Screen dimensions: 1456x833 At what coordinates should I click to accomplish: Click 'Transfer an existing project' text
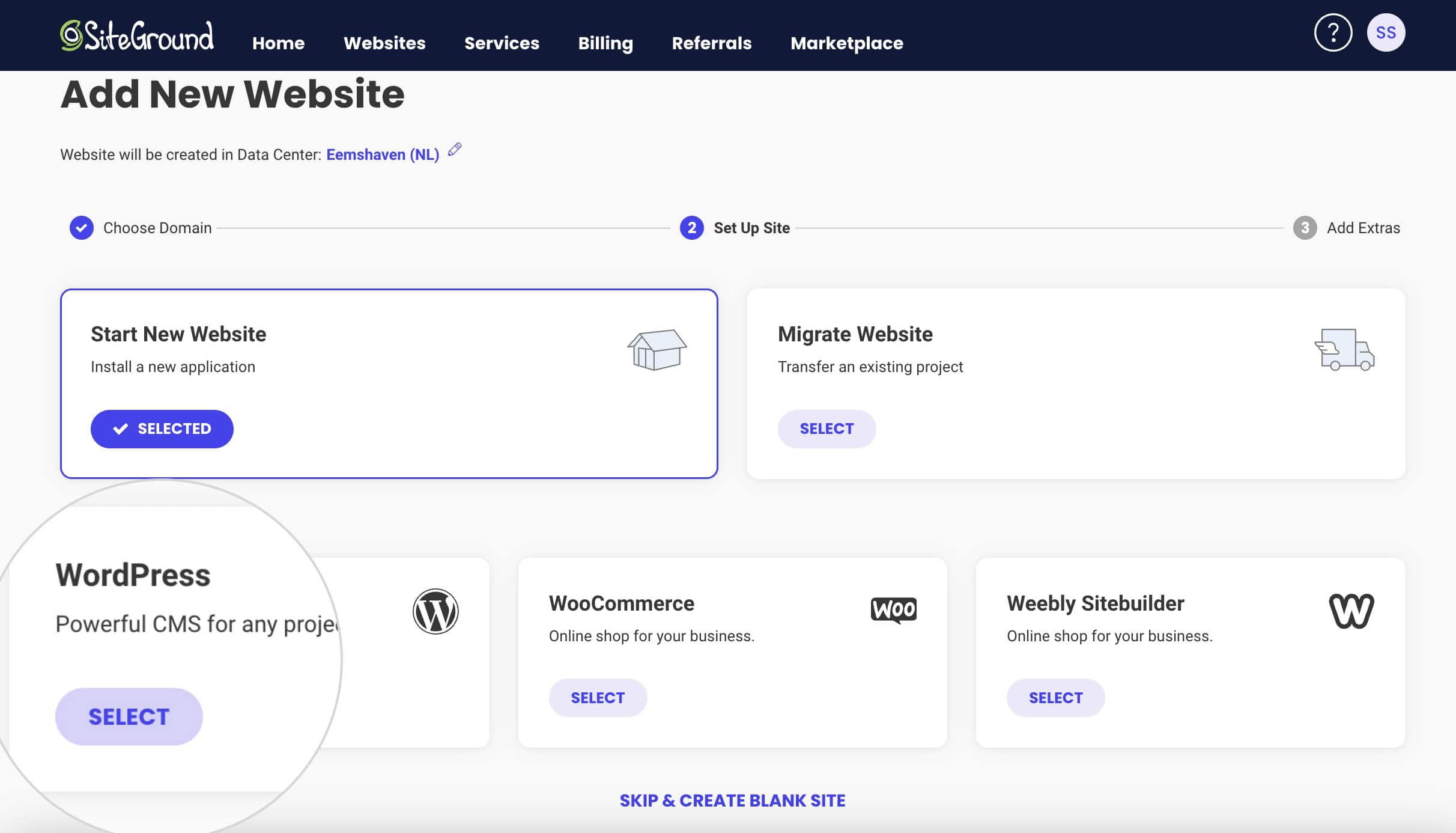(870, 367)
